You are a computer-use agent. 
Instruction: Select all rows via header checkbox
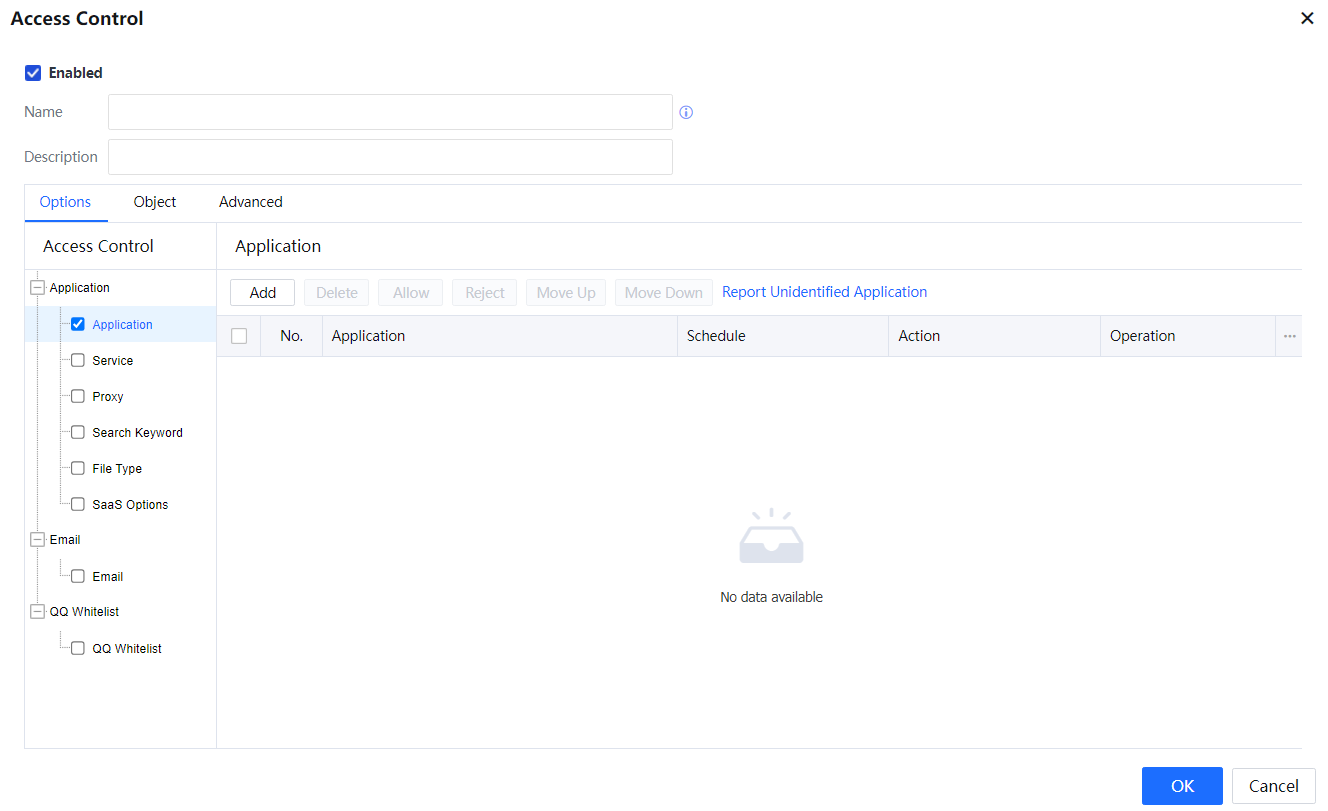239,337
